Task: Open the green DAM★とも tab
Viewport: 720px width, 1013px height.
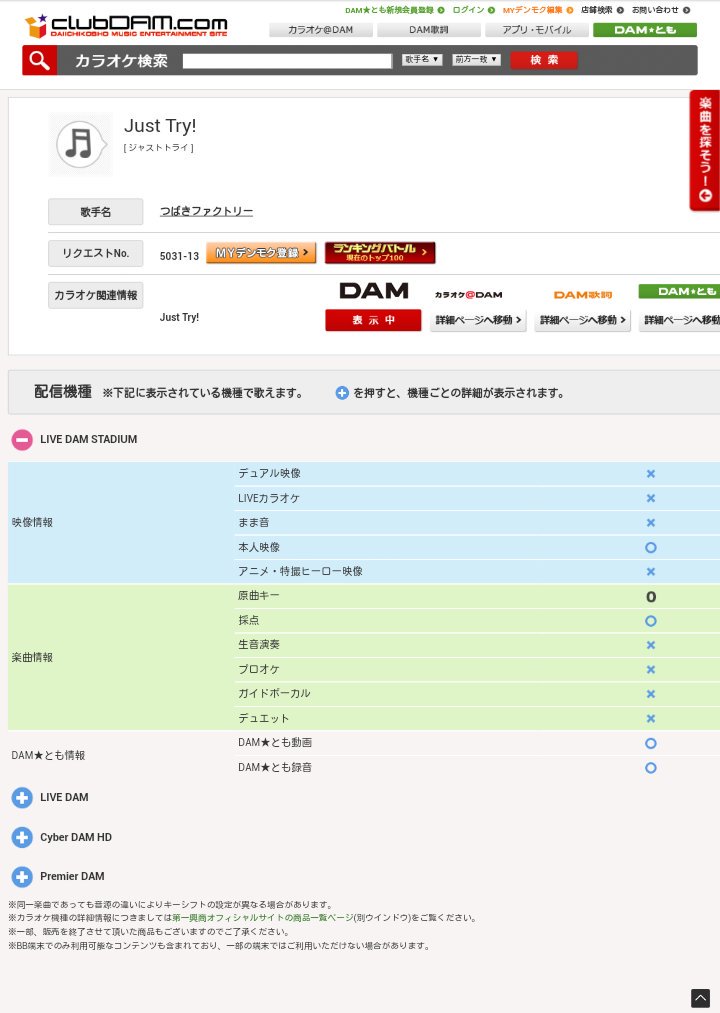Action: pos(645,30)
